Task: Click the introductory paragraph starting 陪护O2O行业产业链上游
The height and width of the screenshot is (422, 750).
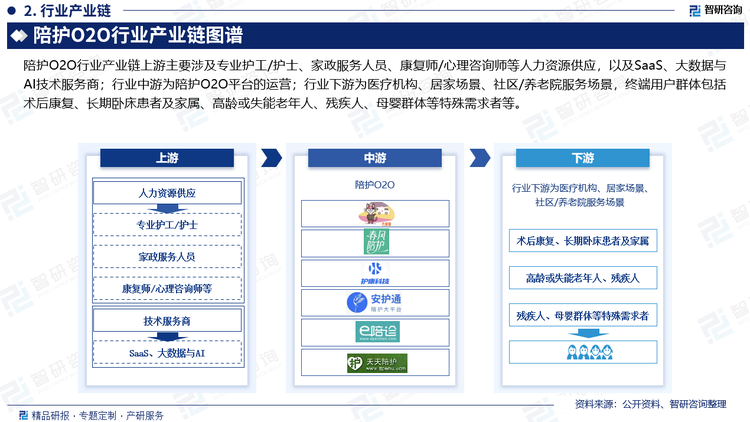Action: pyautogui.click(x=375, y=84)
